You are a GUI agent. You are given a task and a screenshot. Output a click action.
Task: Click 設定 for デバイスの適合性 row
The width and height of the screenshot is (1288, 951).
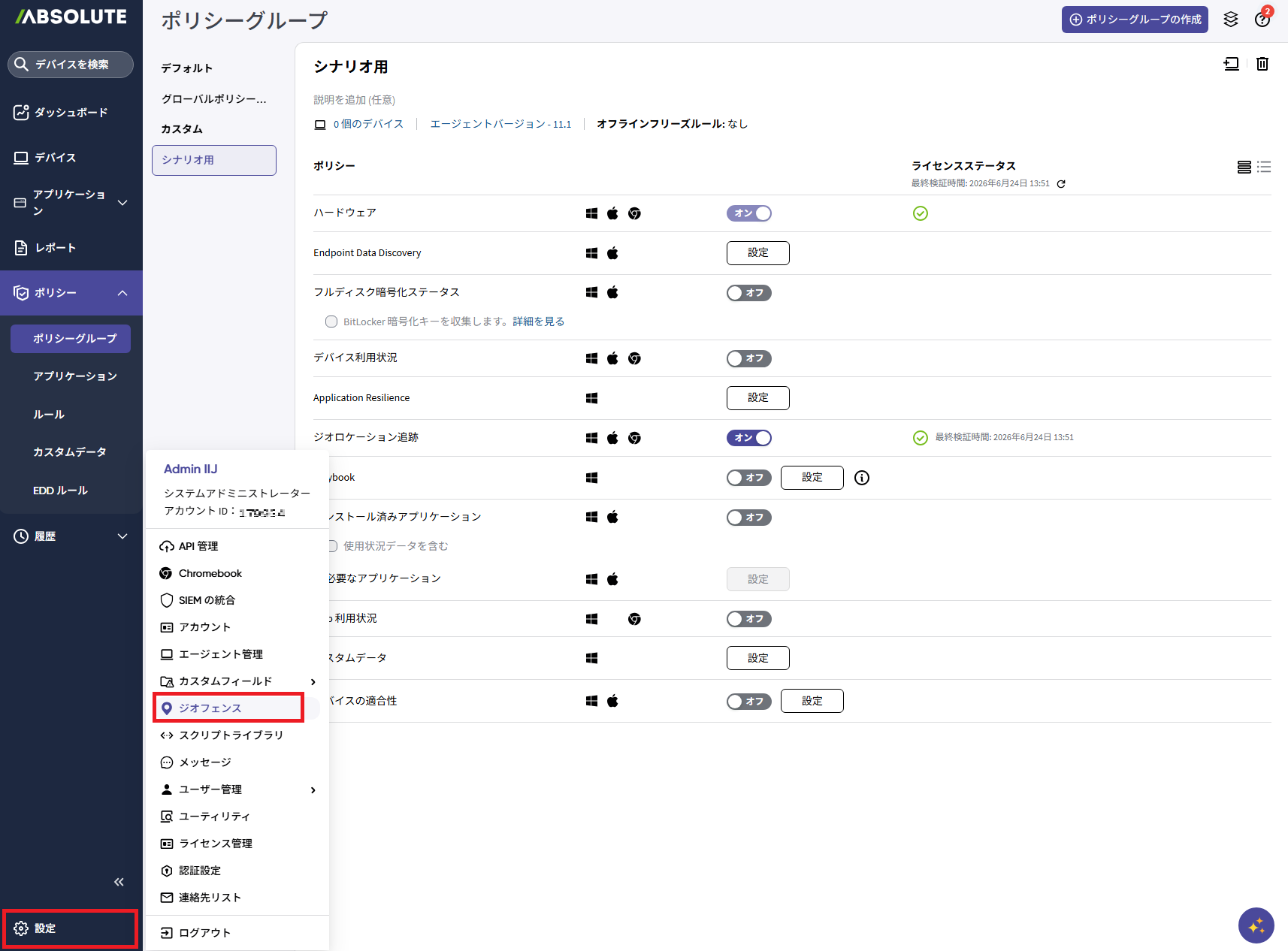pyautogui.click(x=812, y=701)
